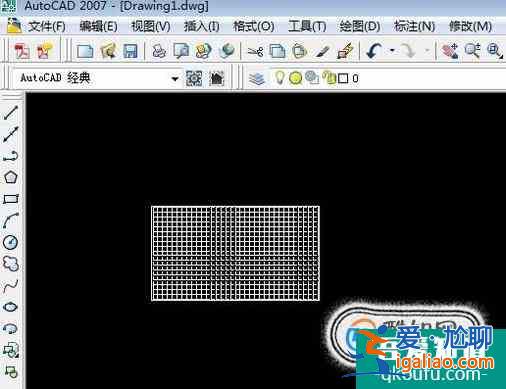Click the Cut scissors icon
The width and height of the screenshot is (506, 389).
pos(255,51)
